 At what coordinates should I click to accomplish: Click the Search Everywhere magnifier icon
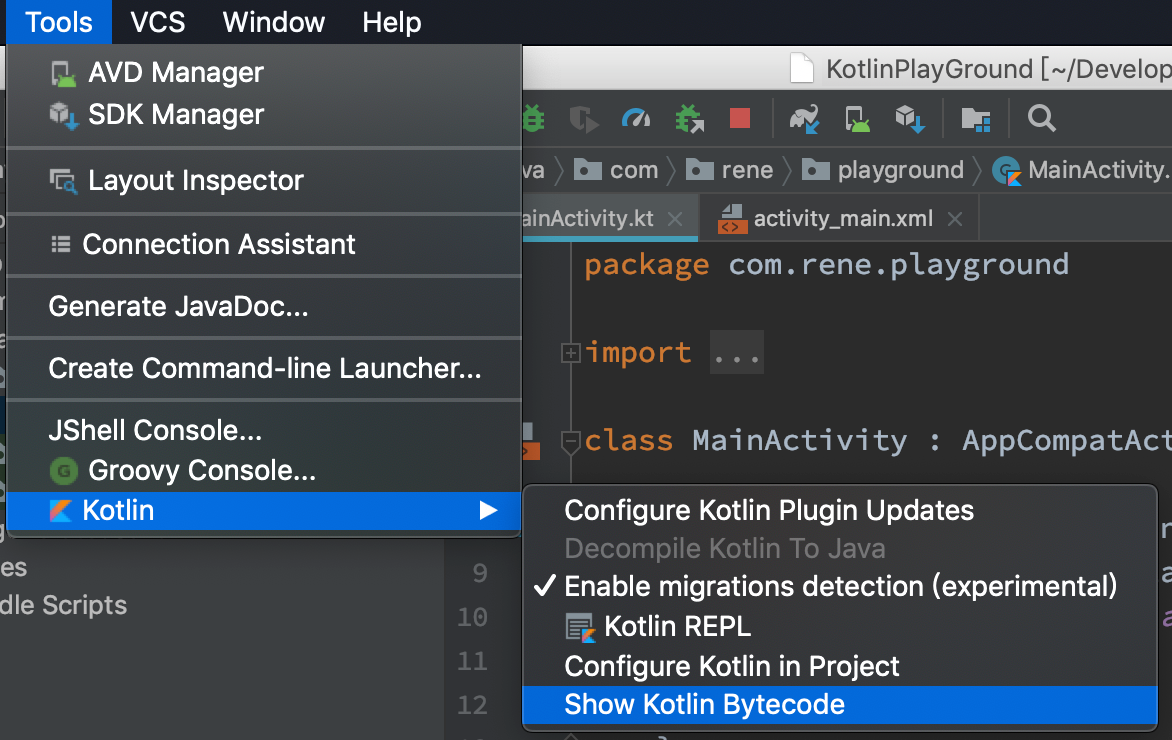[1042, 119]
